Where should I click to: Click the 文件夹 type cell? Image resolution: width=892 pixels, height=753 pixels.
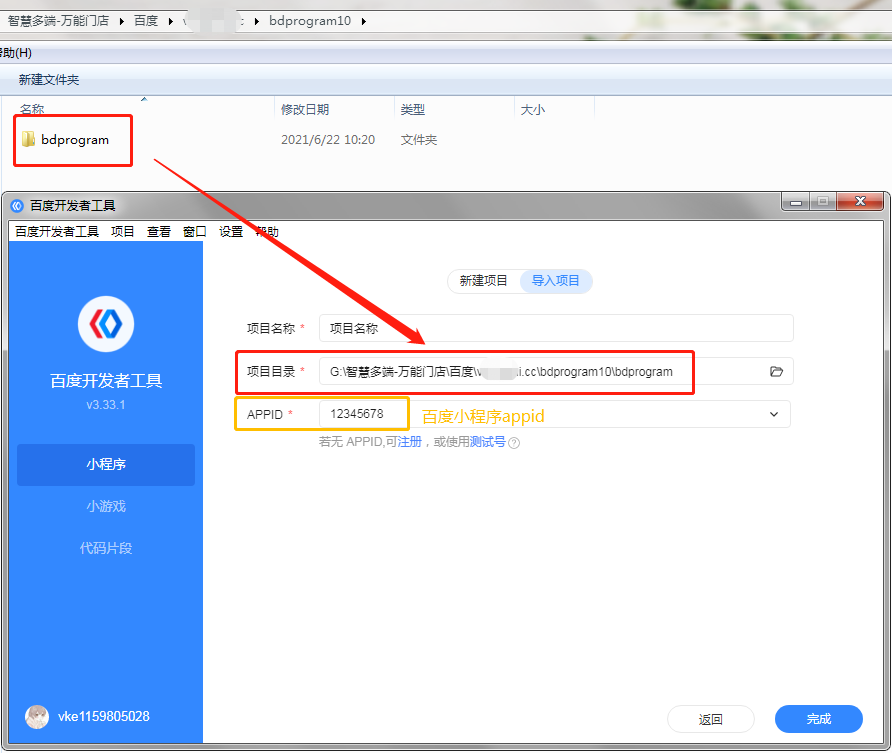[x=419, y=140]
